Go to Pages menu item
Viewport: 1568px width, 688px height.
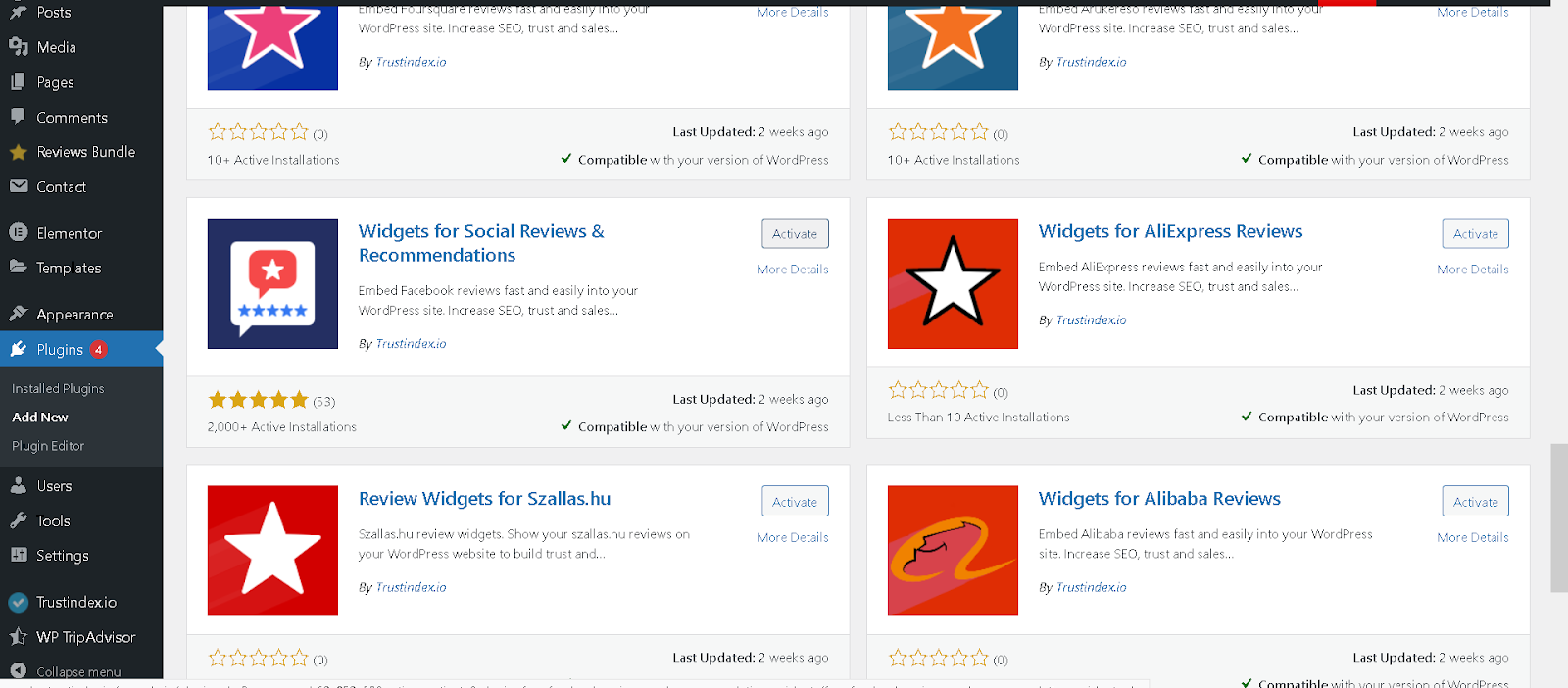click(x=55, y=82)
